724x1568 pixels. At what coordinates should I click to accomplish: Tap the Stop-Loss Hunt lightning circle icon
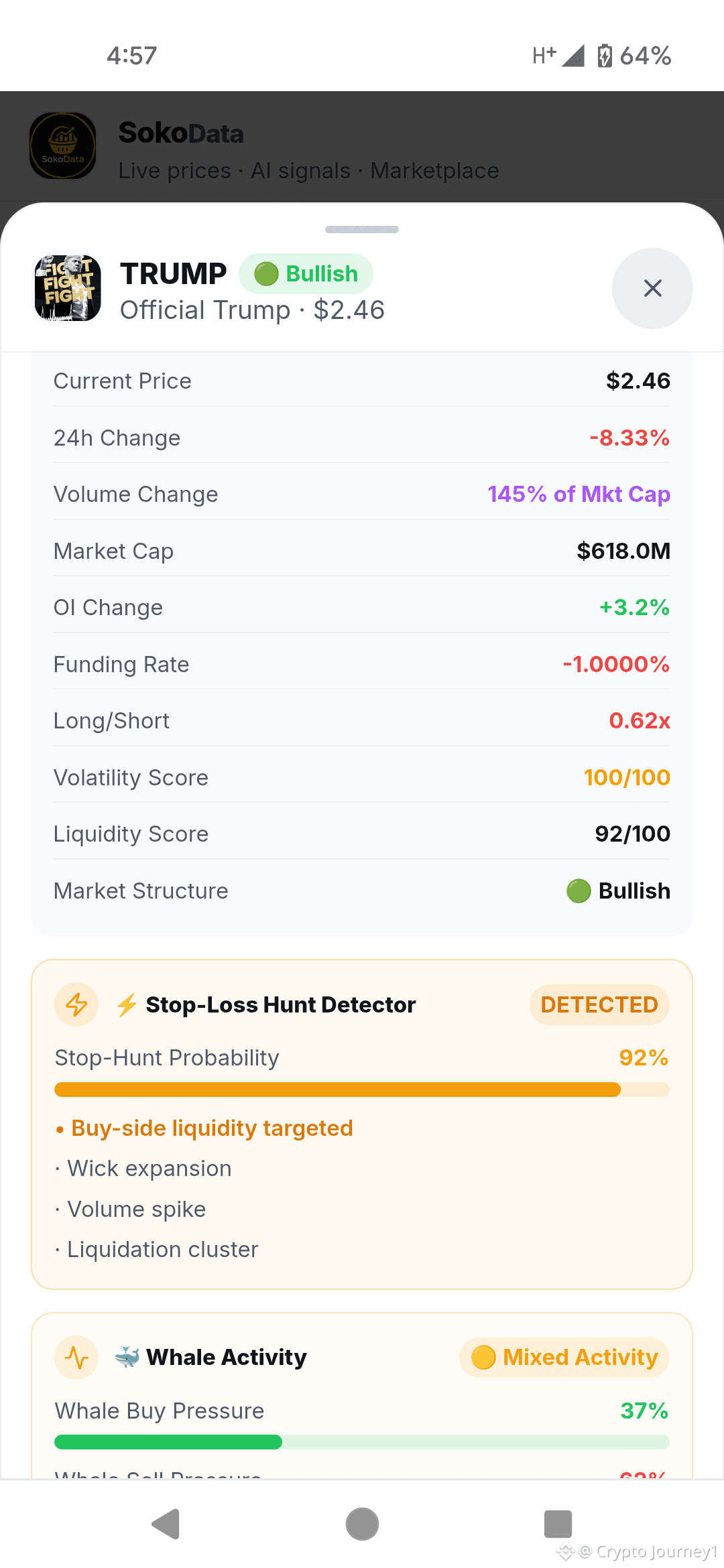tap(76, 1004)
